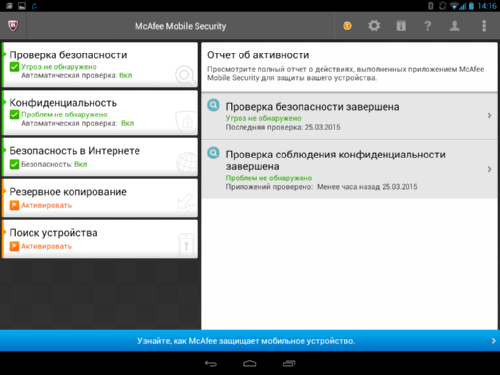Click the green Проблем не обнаружено text in report
This screenshot has height=375, width=500.
[x=269, y=178]
